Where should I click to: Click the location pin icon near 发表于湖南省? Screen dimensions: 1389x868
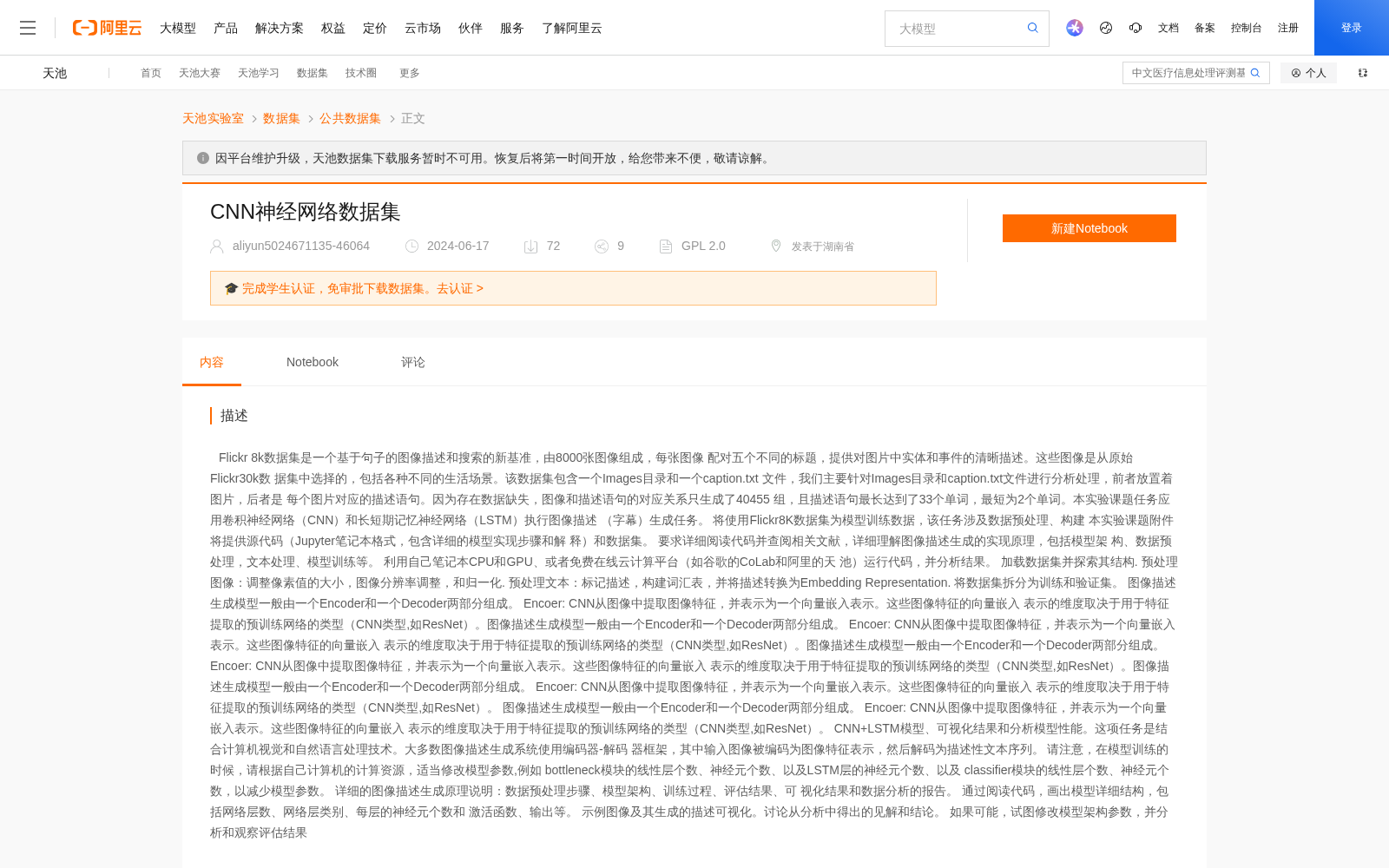pos(776,246)
